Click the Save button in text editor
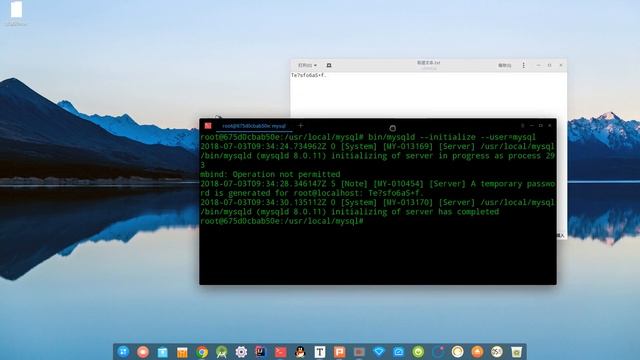The image size is (640, 360). [x=504, y=65]
